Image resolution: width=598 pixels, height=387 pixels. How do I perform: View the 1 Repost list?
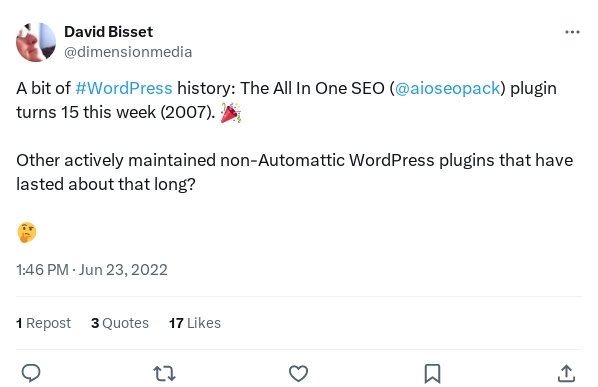click(43, 323)
